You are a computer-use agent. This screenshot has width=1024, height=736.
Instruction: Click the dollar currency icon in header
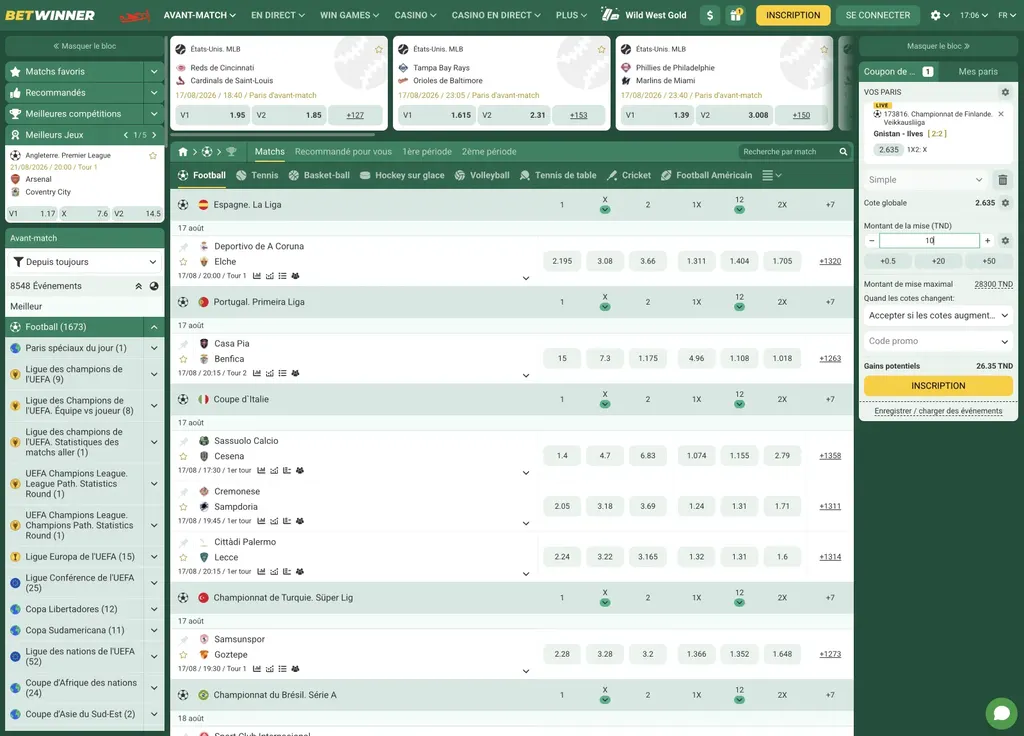pos(710,15)
